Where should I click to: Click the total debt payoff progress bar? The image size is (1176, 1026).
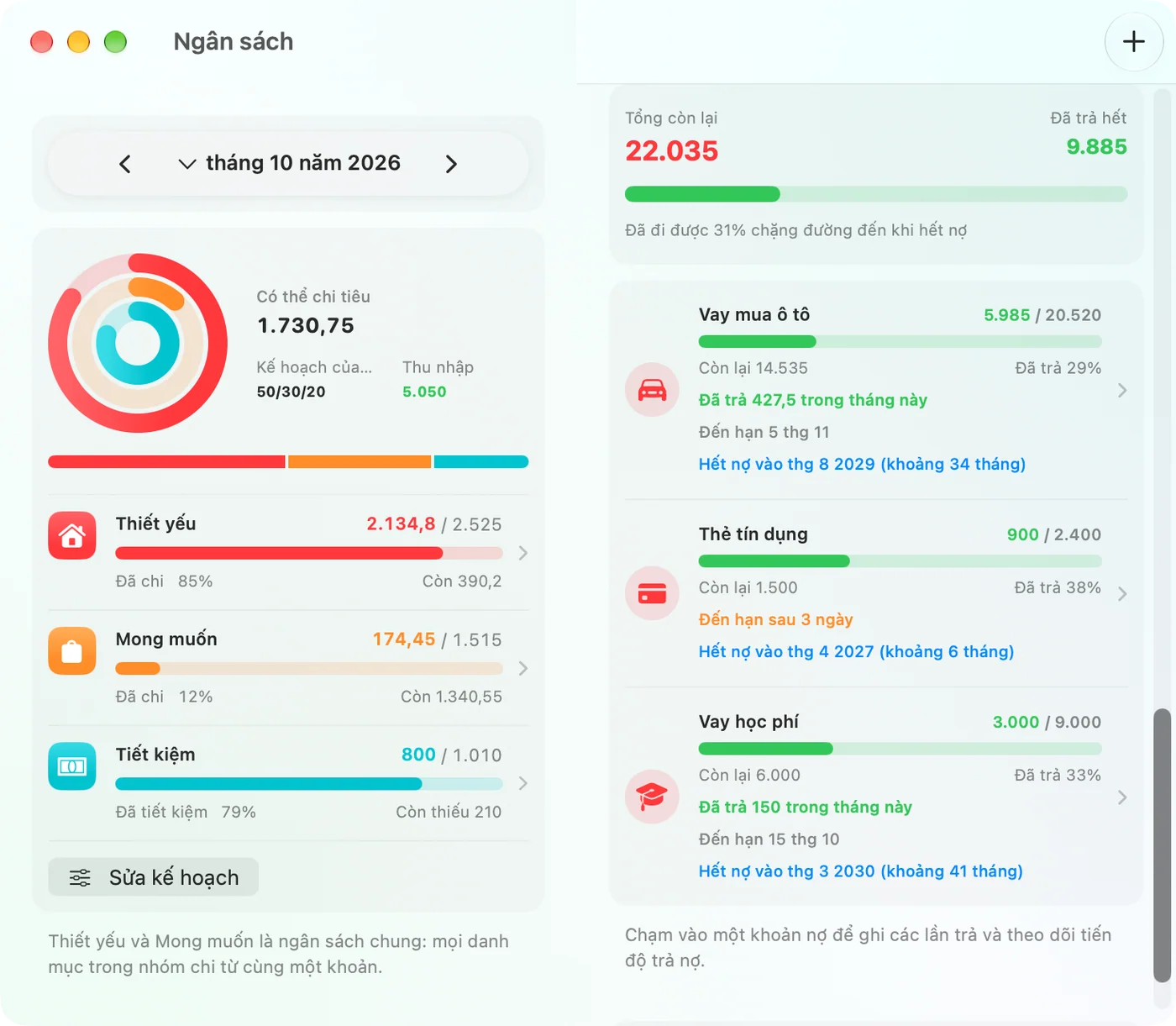tap(876, 194)
